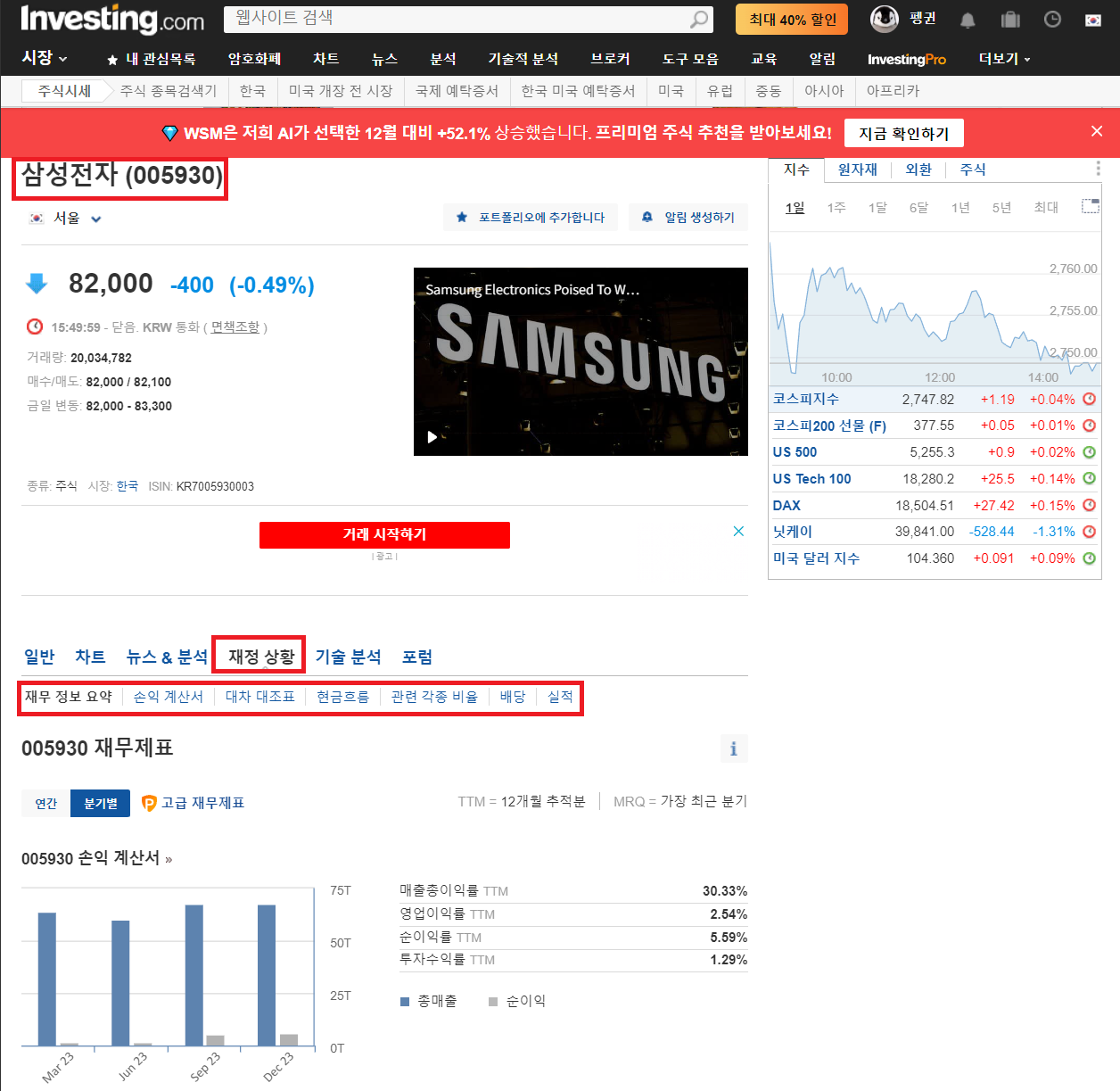This screenshot has height=1091, width=1120.
Task: Click the red 거래 시작하기 button
Action: click(x=384, y=534)
